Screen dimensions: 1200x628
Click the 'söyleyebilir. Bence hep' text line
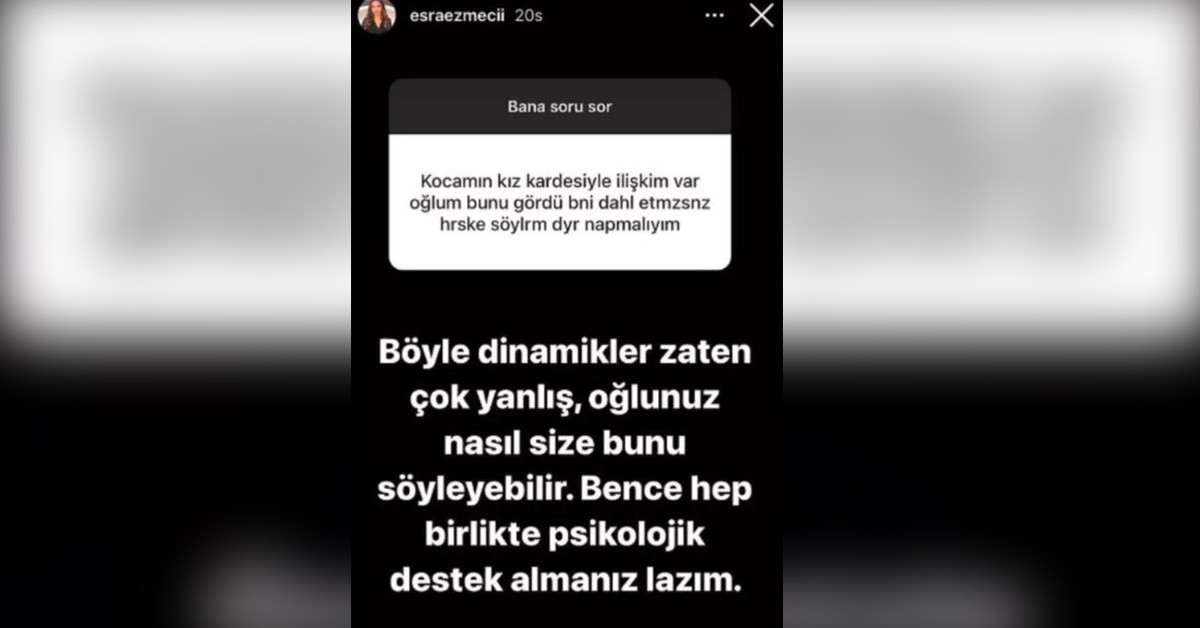[x=565, y=489]
